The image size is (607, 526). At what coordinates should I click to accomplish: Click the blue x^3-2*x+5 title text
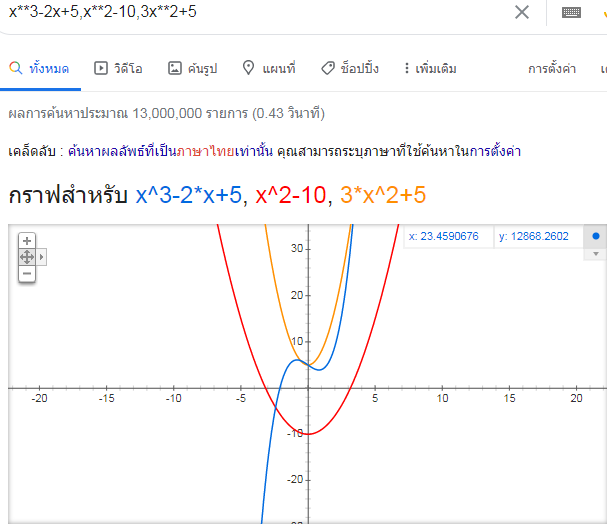[x=189, y=195]
